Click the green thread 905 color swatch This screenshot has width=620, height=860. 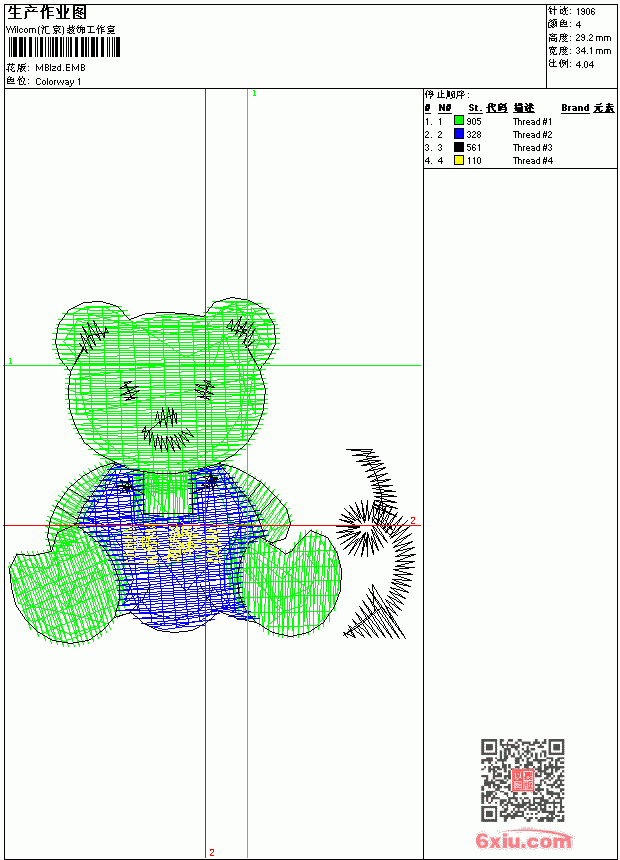[459, 121]
